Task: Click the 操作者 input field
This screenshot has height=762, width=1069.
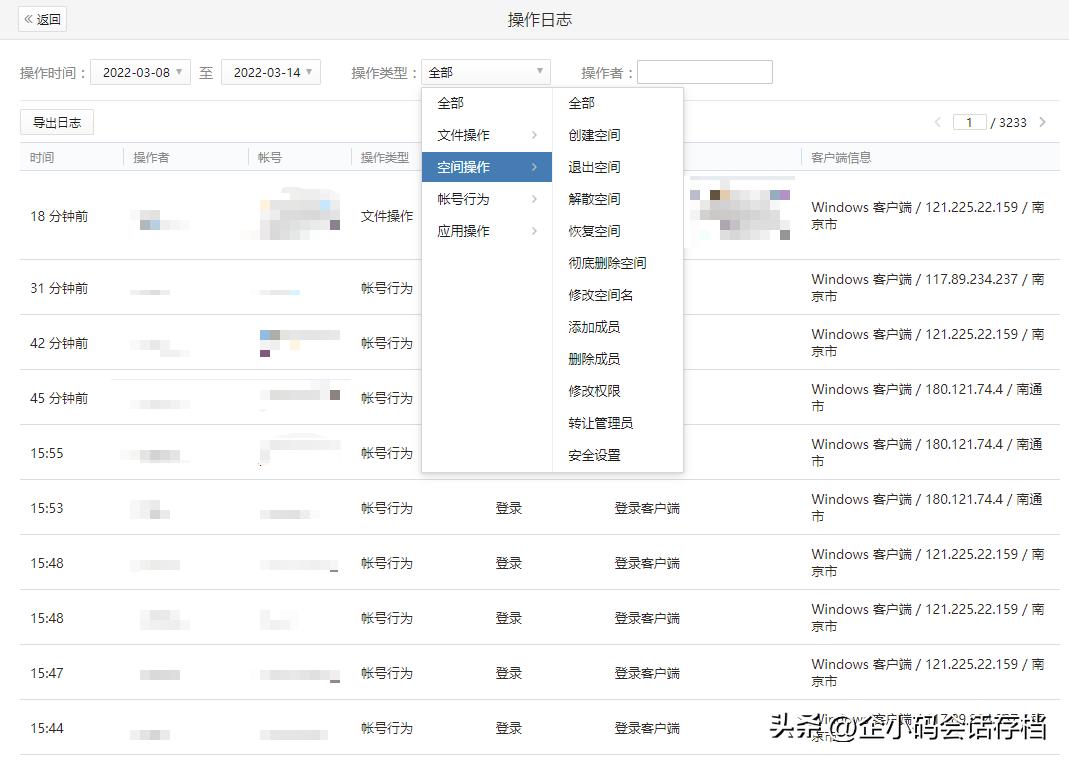Action: pyautogui.click(x=705, y=71)
